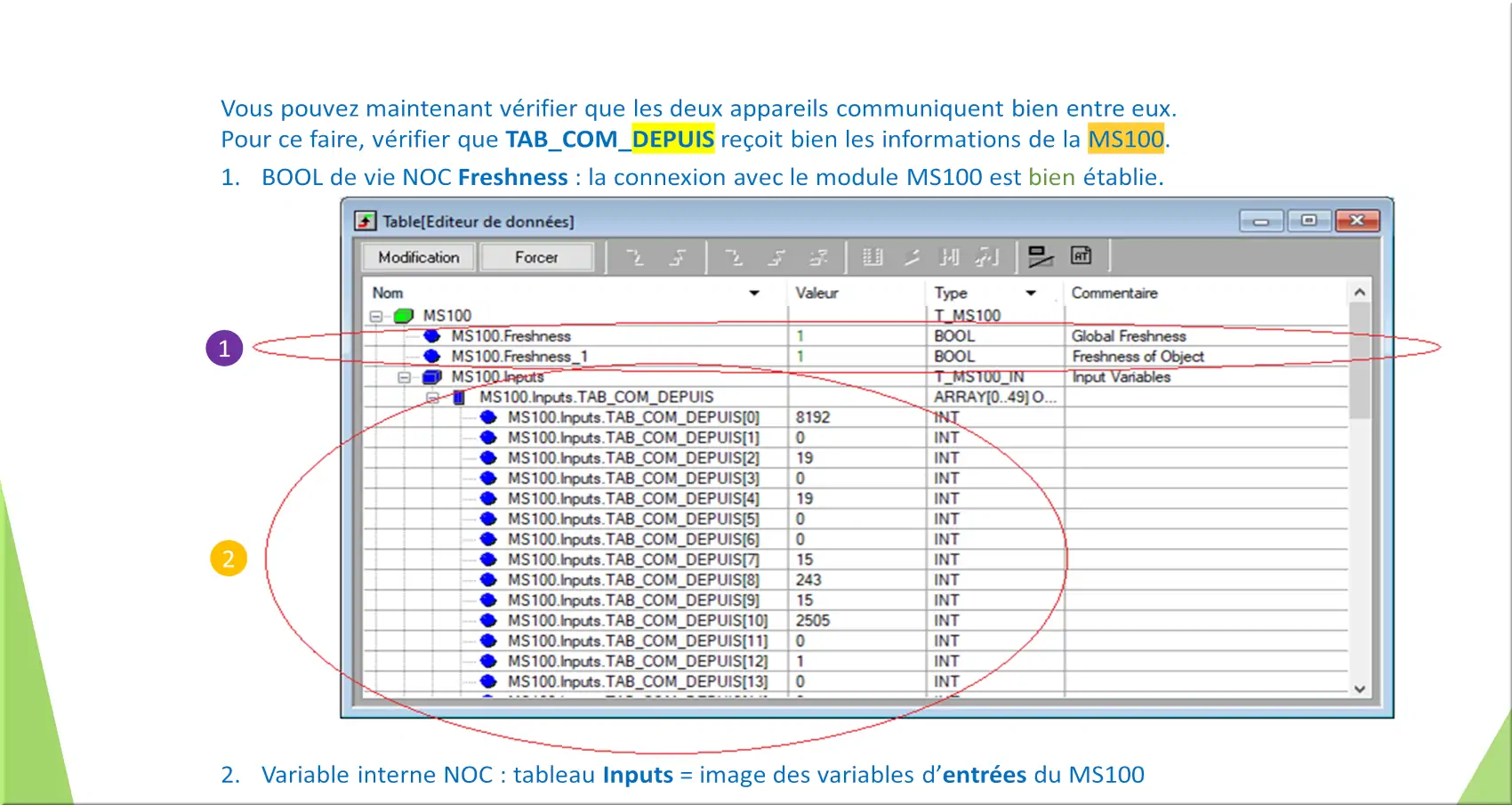Click the T_MS100 type cell

(x=995, y=316)
